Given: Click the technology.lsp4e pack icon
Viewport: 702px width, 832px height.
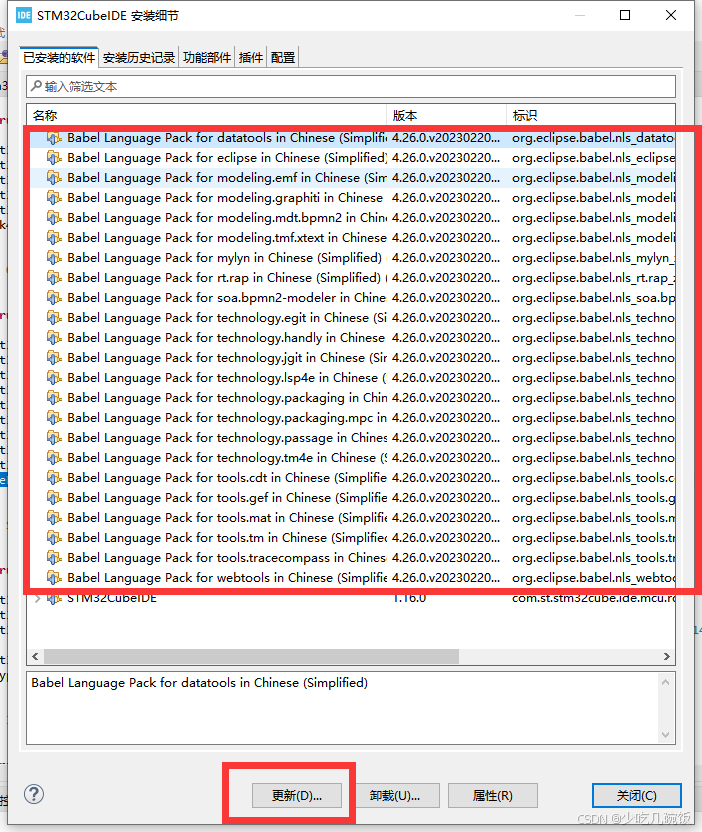Looking at the screenshot, I should pyautogui.click(x=54, y=378).
